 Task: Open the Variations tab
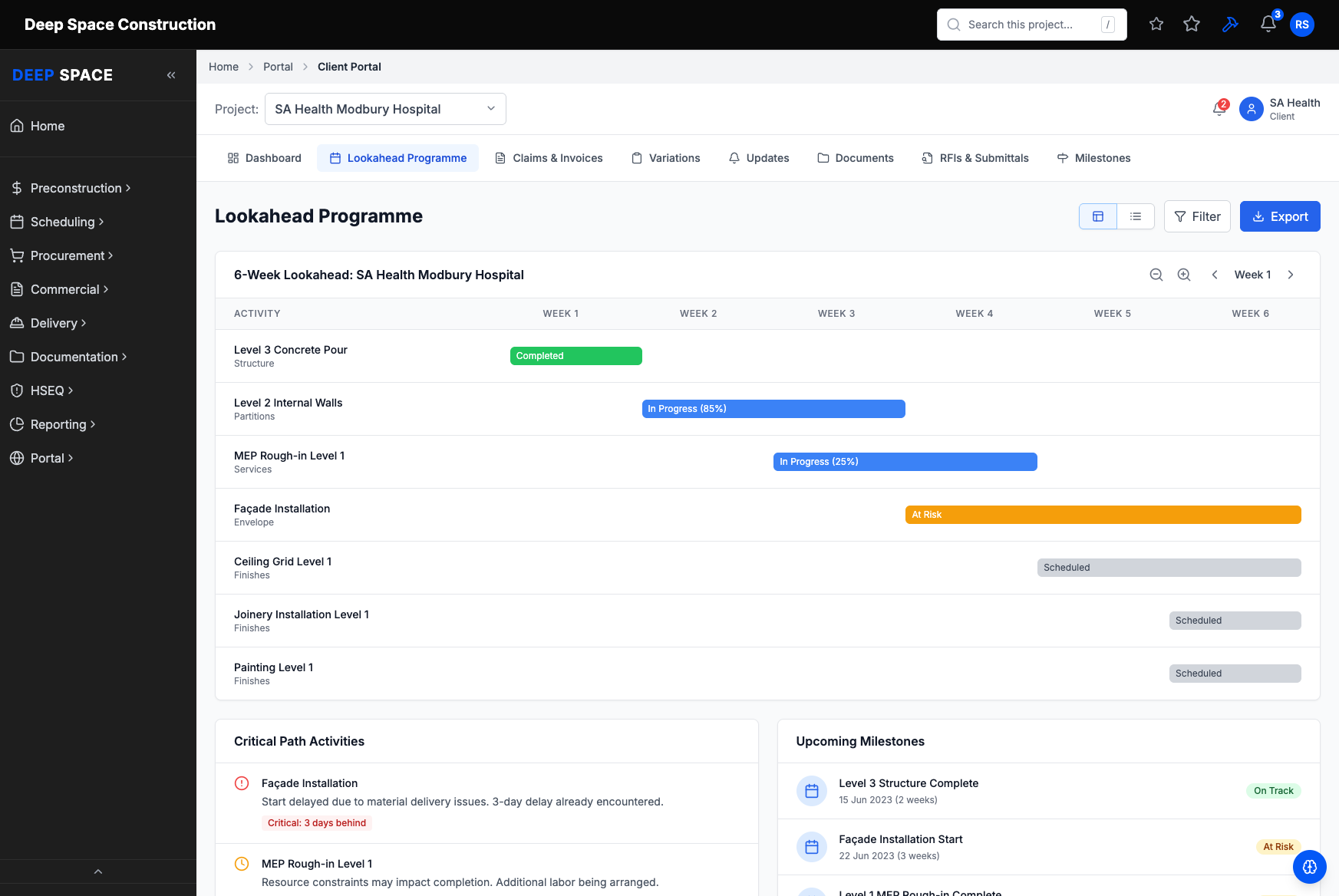pyautogui.click(x=665, y=158)
